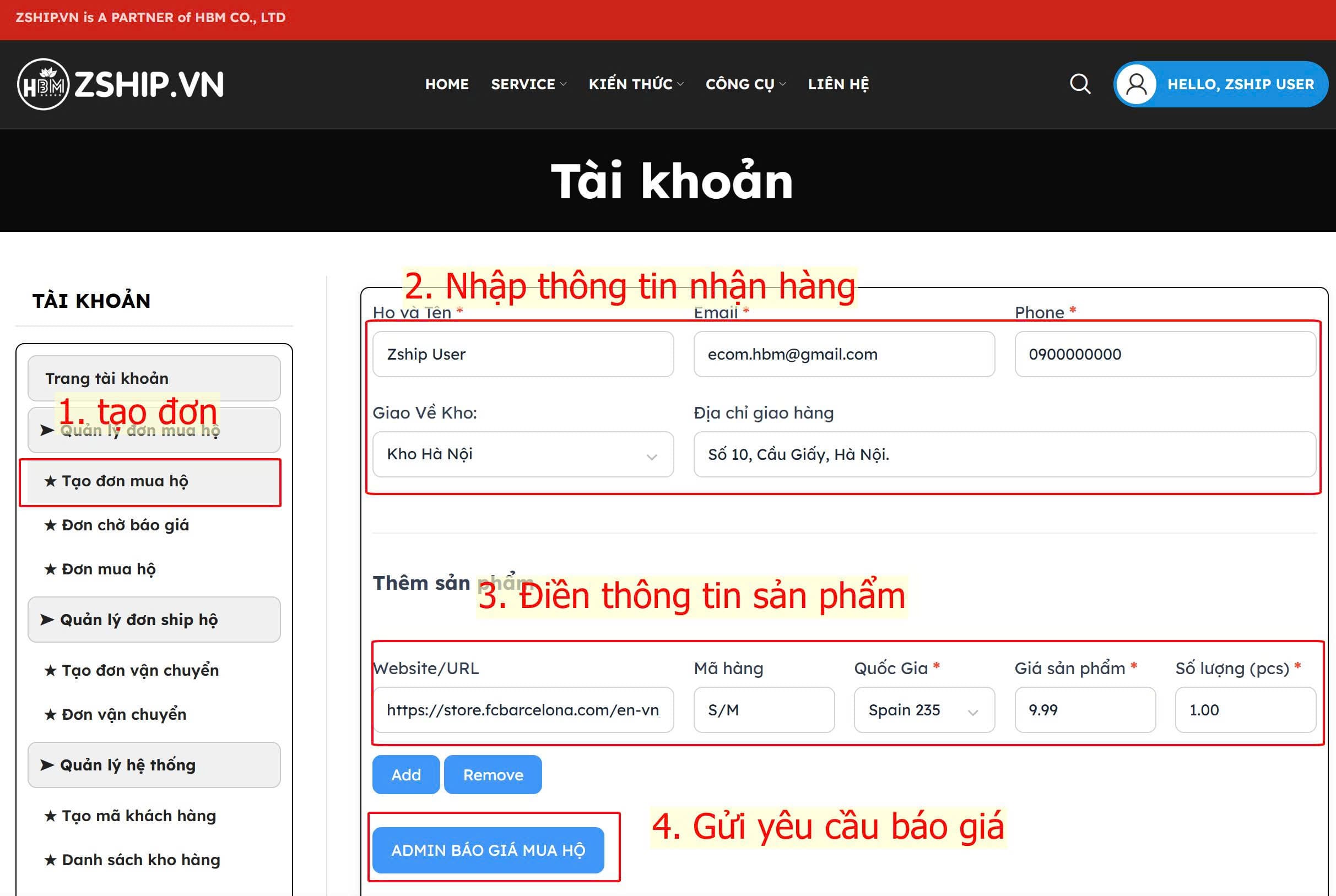Image resolution: width=1336 pixels, height=896 pixels.
Task: Click the Remove product button
Action: 493,774
